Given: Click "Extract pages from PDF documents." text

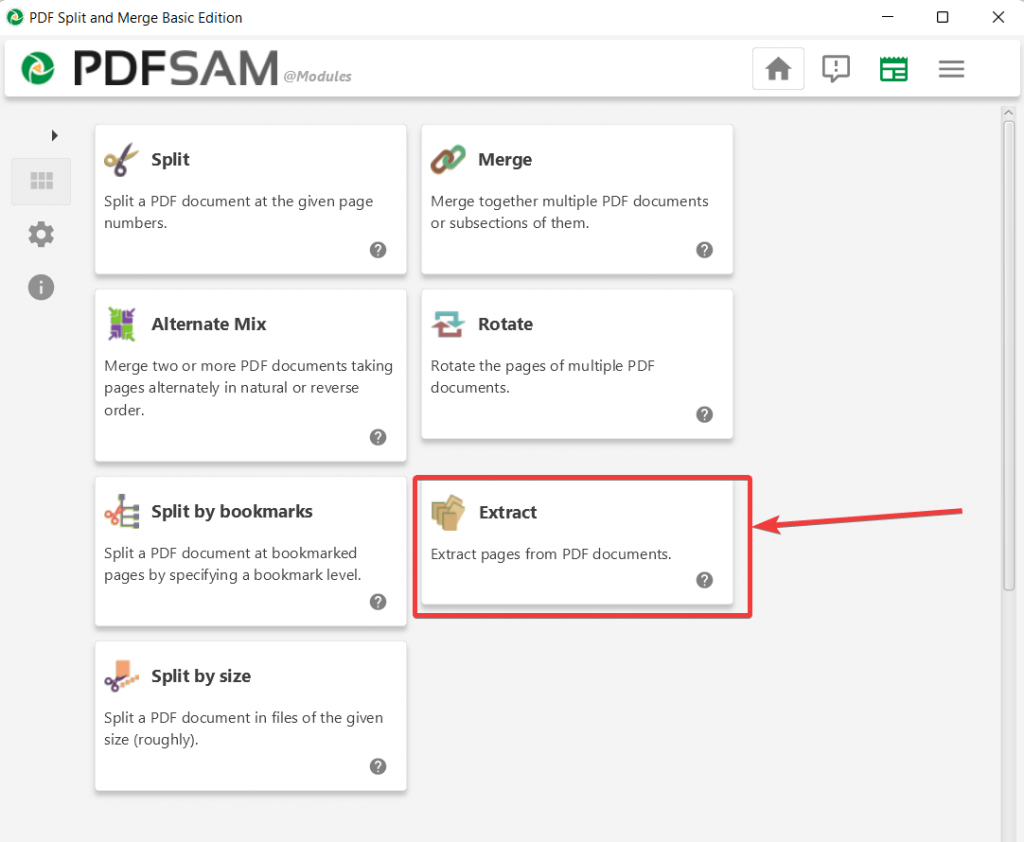Looking at the screenshot, I should (x=551, y=554).
